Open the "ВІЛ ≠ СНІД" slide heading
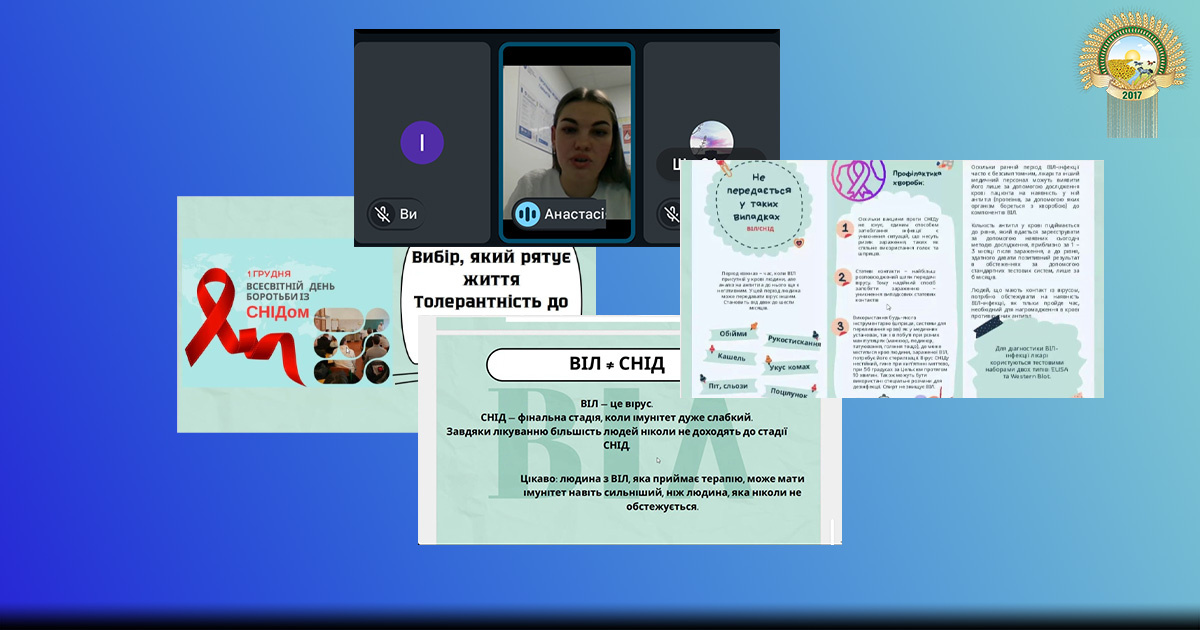This screenshot has width=1200, height=630. 617,364
